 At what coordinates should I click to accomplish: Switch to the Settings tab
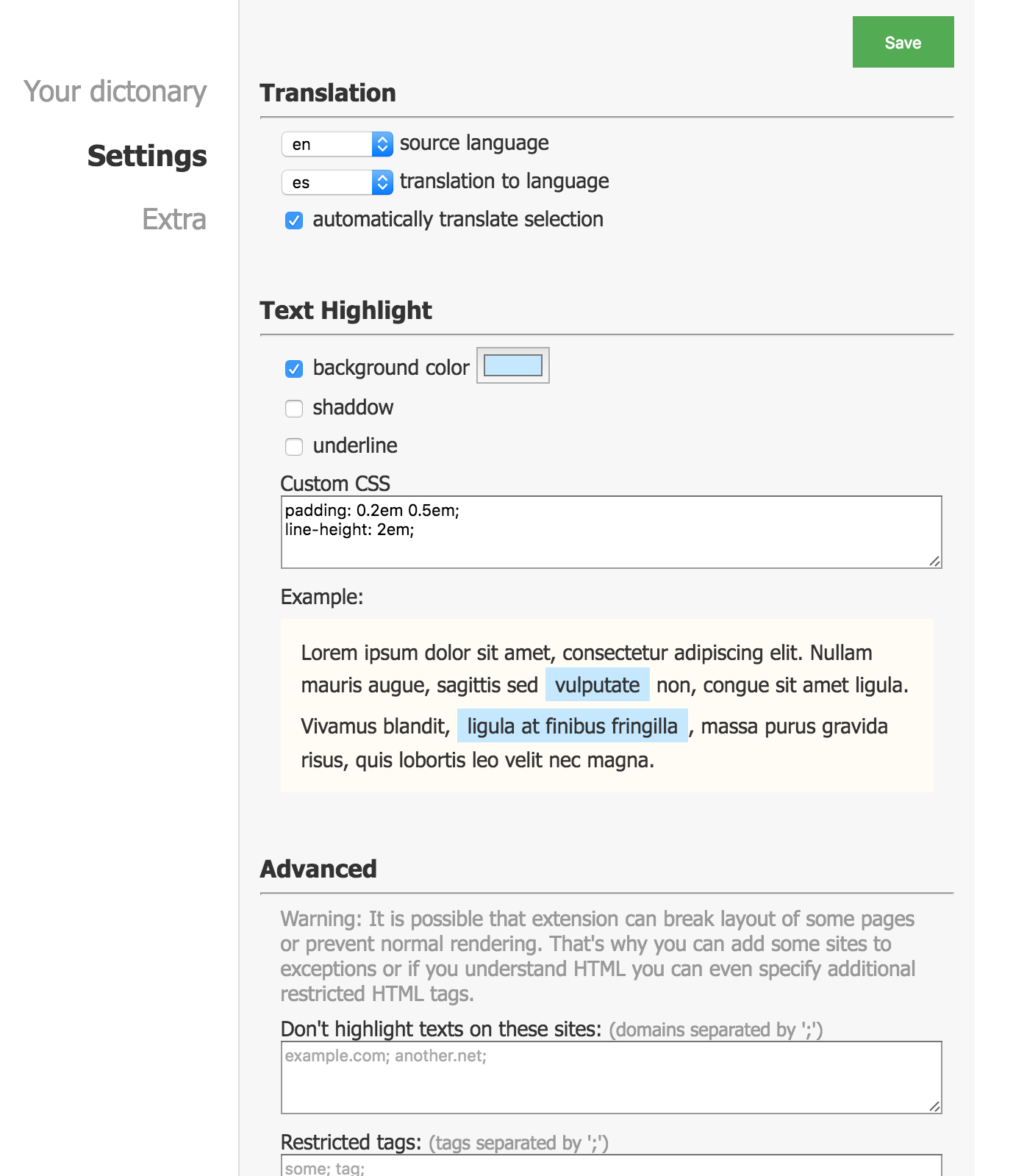[x=147, y=156]
